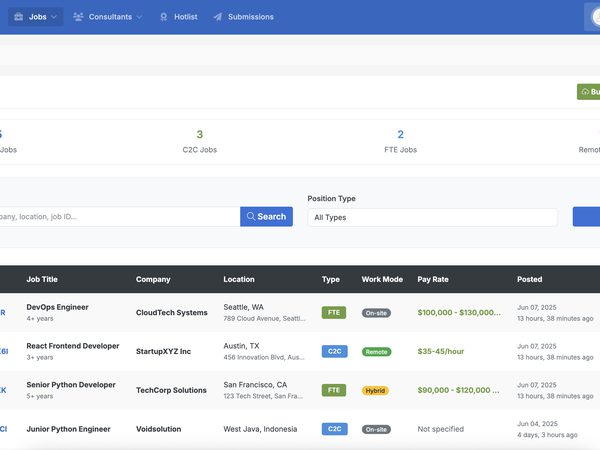This screenshot has width=600, height=450.
Task: Click the Type column header
Action: 331,279
